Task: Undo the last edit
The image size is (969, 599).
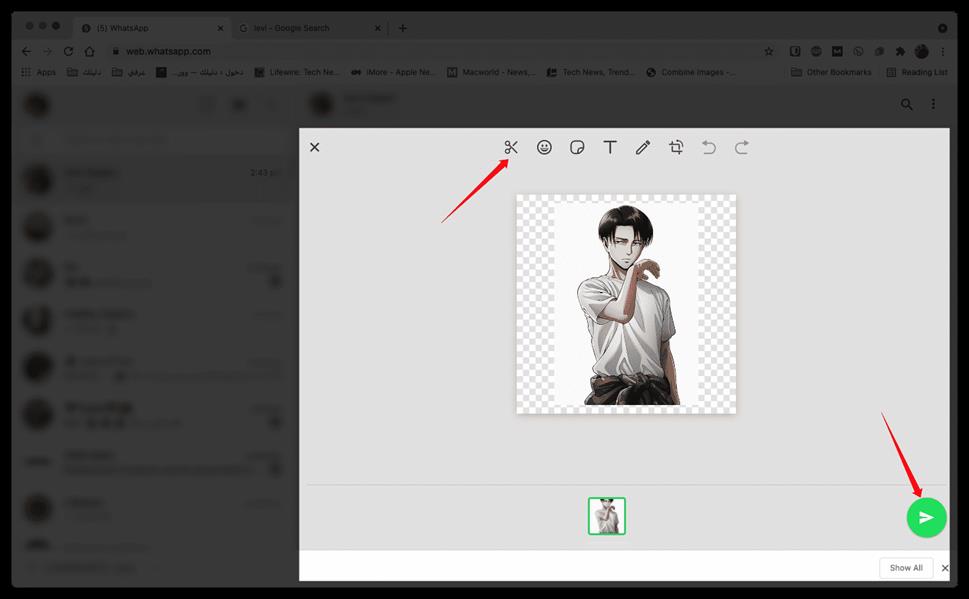Action: (709, 147)
